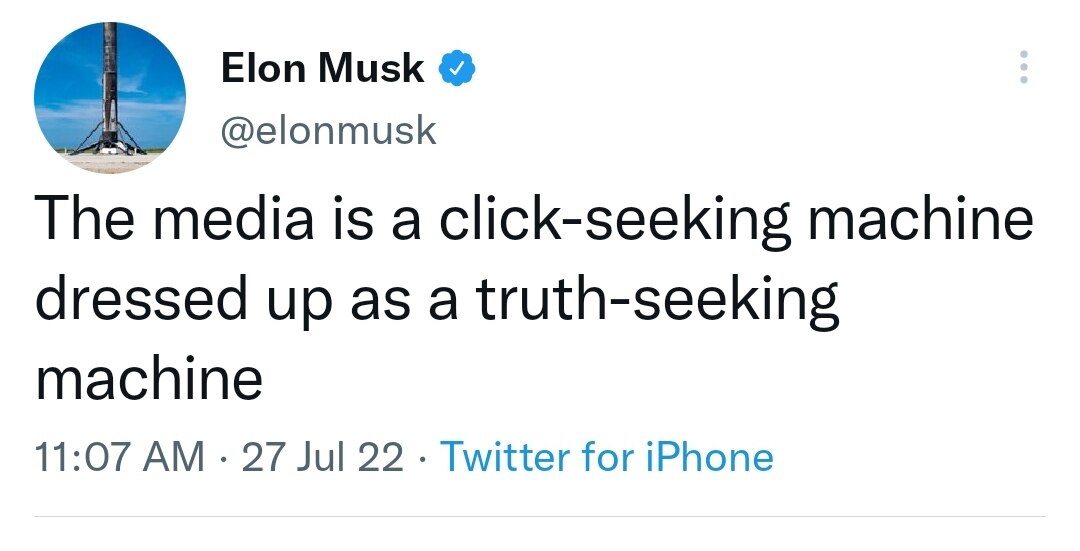
Task: Click the blue verified checkmark badge
Action: coord(455,69)
